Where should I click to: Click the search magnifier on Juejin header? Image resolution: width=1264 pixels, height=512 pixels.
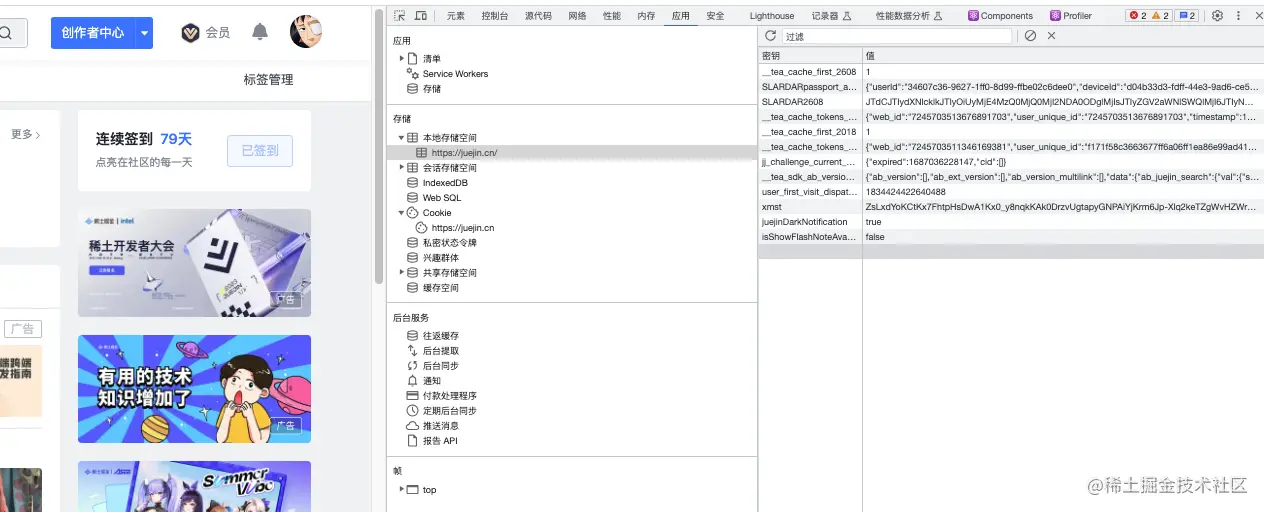[6, 33]
